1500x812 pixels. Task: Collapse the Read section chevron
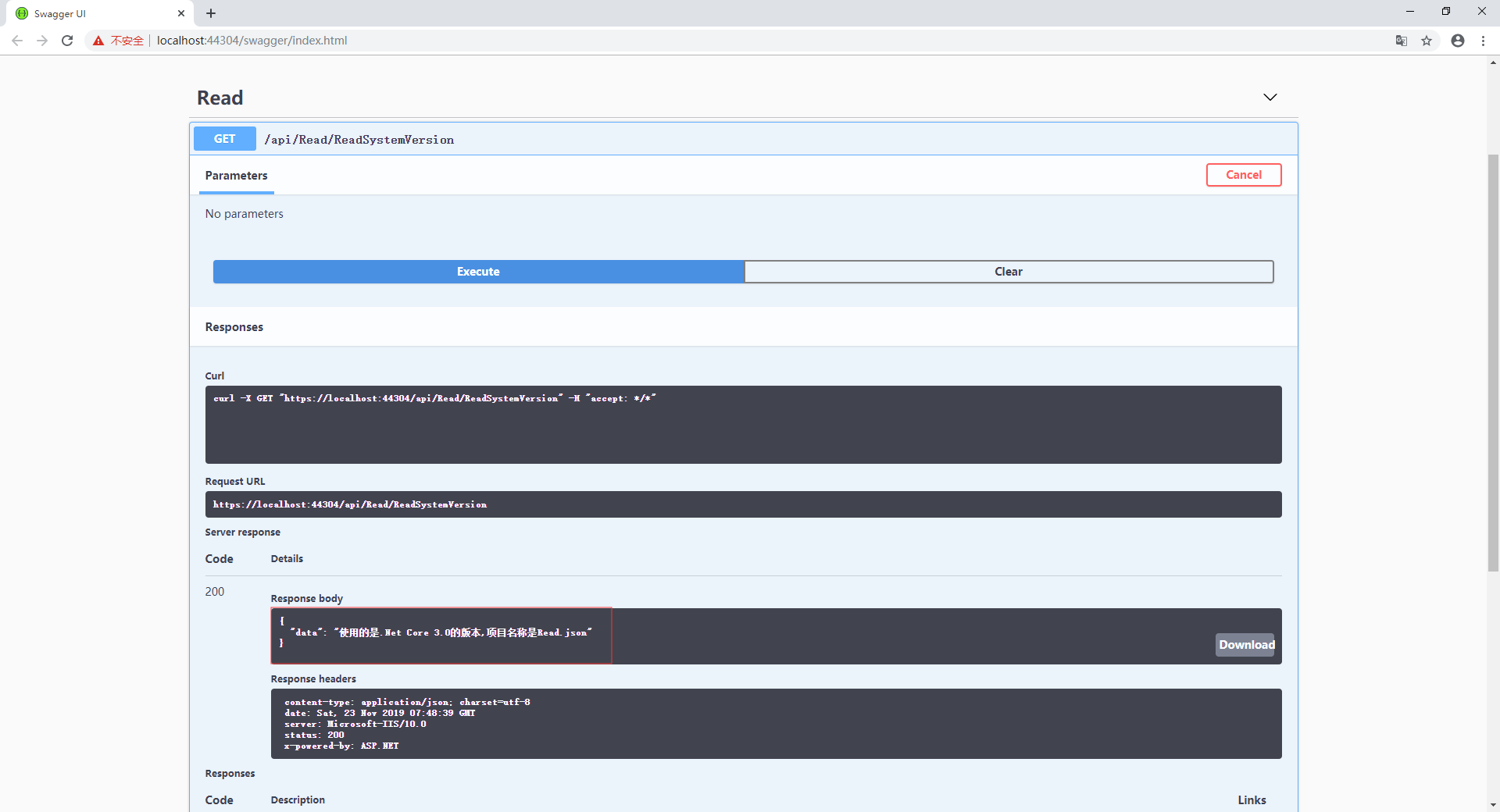[1270, 98]
